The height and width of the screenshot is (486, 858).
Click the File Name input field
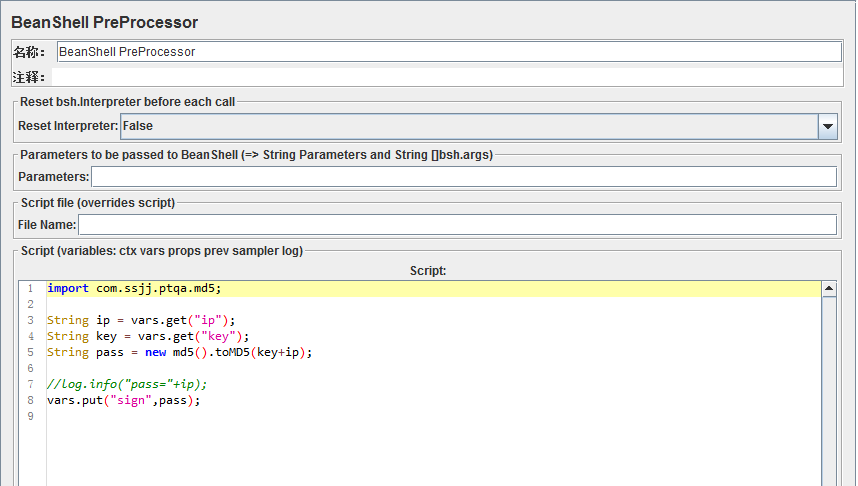click(x=457, y=225)
